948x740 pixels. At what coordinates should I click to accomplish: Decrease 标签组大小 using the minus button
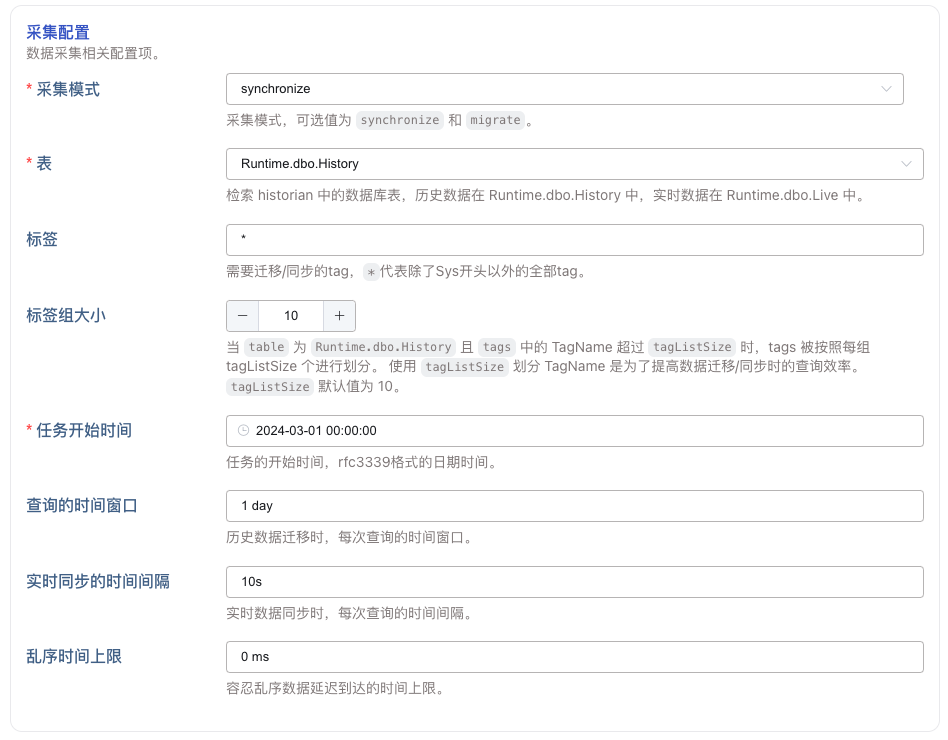243,316
